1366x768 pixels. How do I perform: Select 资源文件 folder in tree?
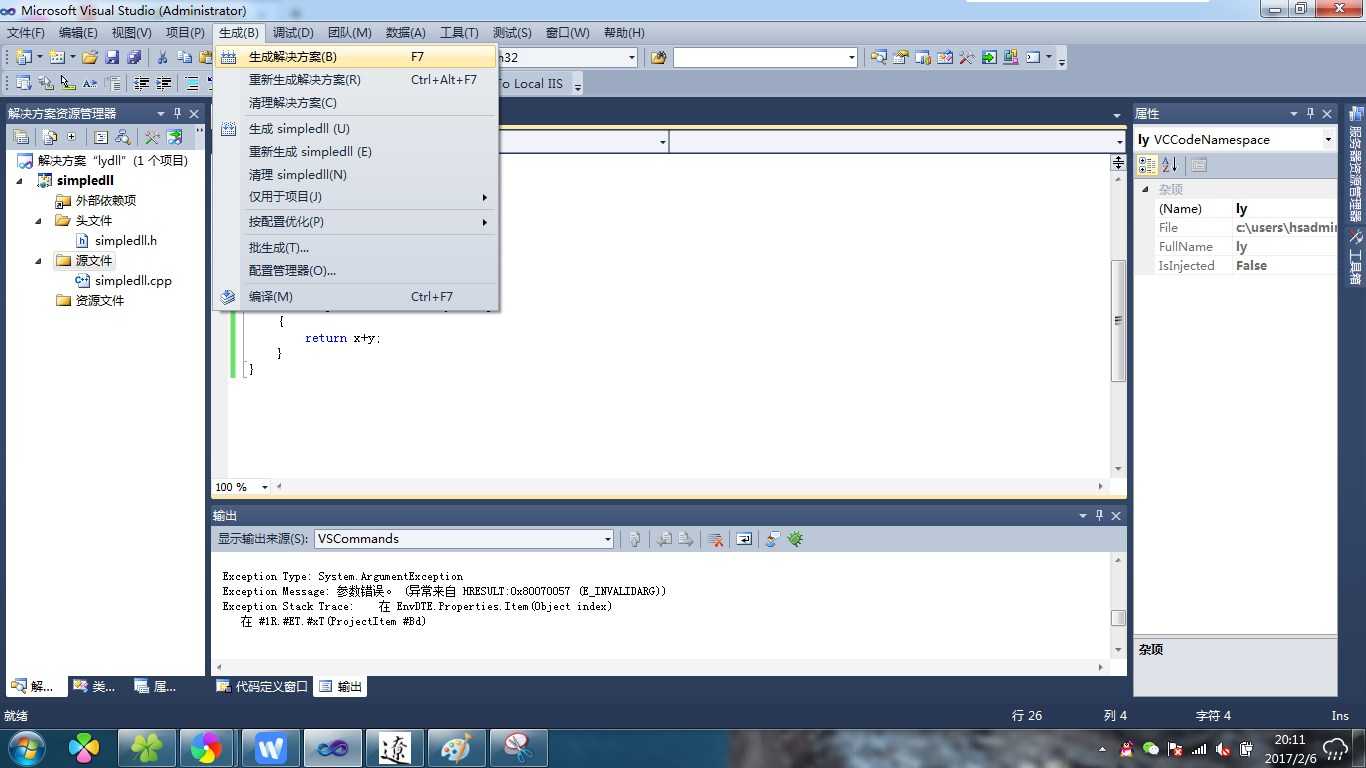pyautogui.click(x=100, y=301)
